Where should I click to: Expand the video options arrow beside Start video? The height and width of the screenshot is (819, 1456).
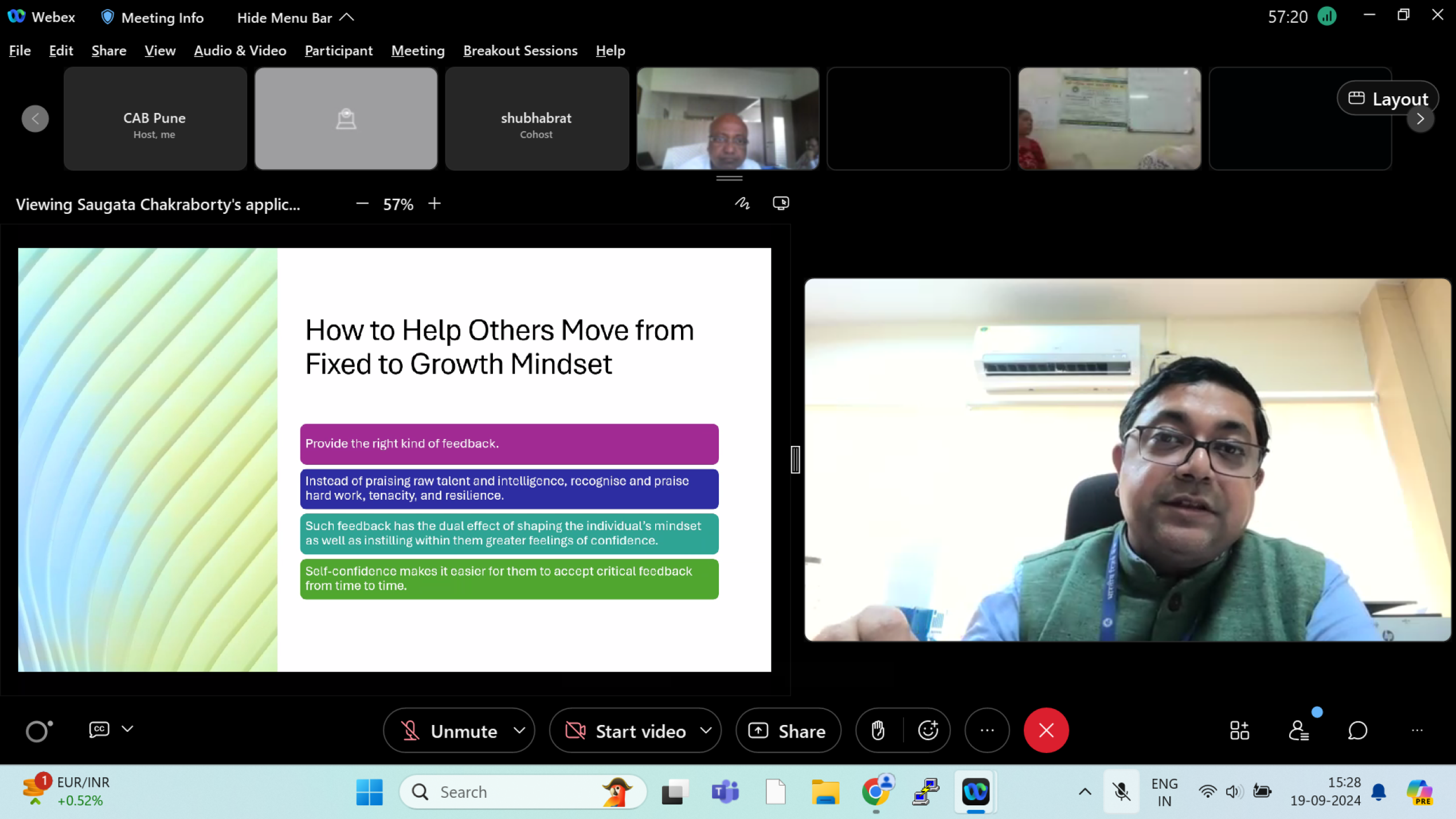pos(706,731)
